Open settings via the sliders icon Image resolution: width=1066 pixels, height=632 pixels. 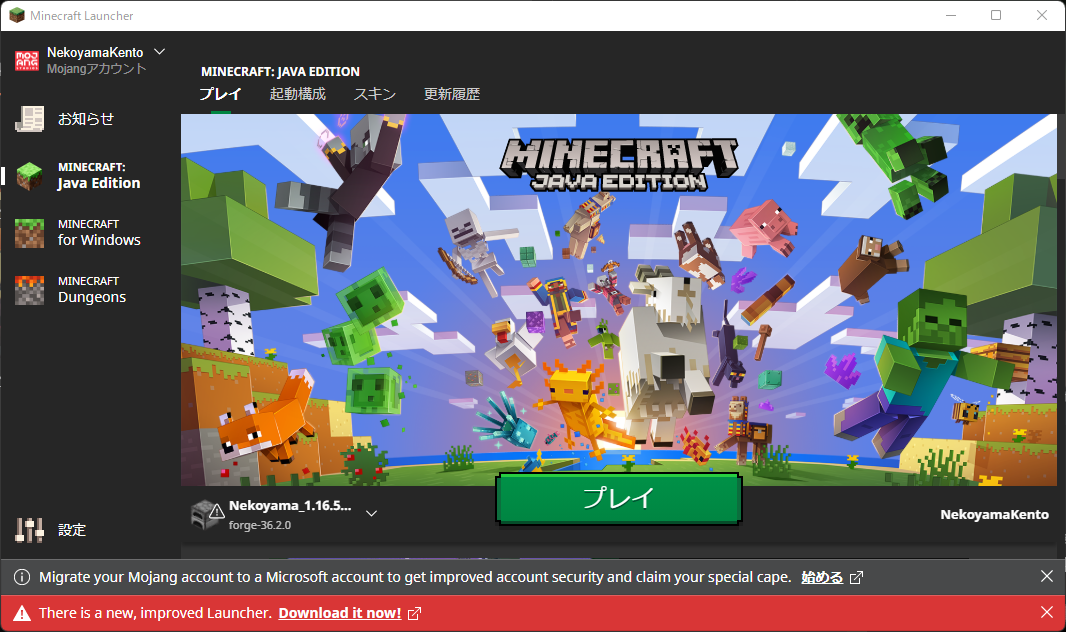(29, 529)
